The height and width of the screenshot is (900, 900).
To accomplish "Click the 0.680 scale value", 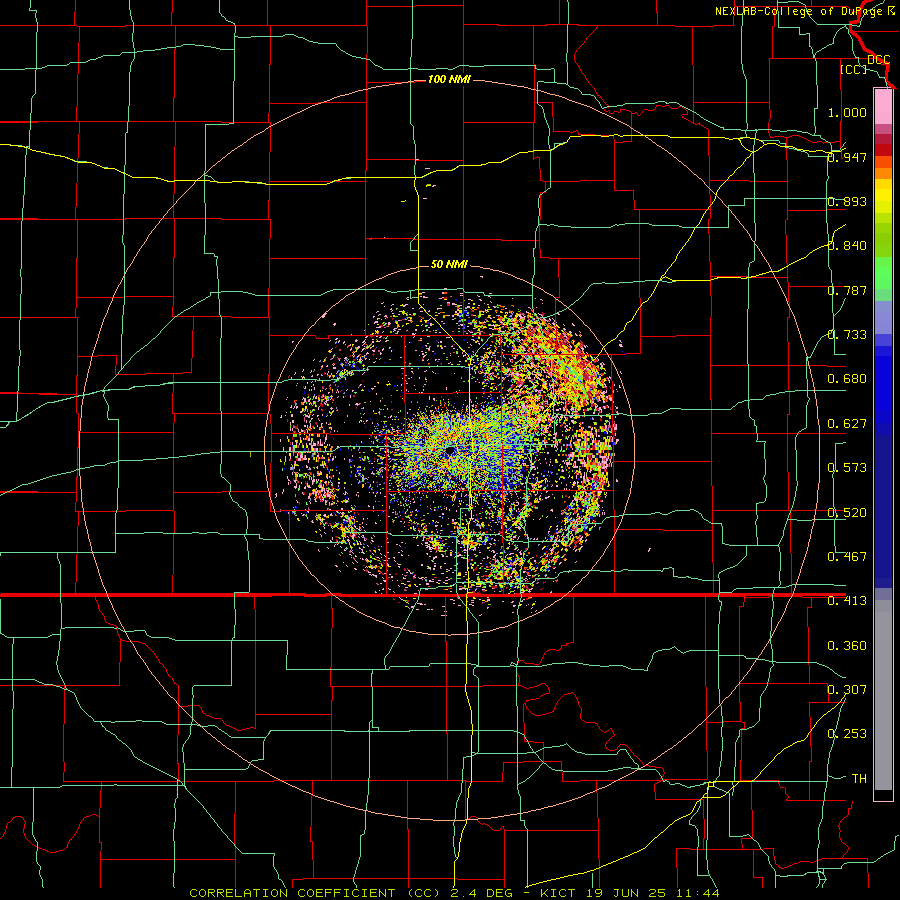I will click(x=847, y=379).
